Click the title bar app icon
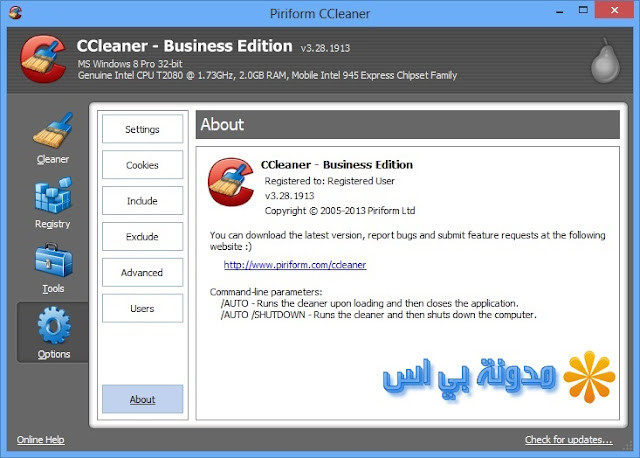Screen dimensions: 640x458 [x=15, y=13]
